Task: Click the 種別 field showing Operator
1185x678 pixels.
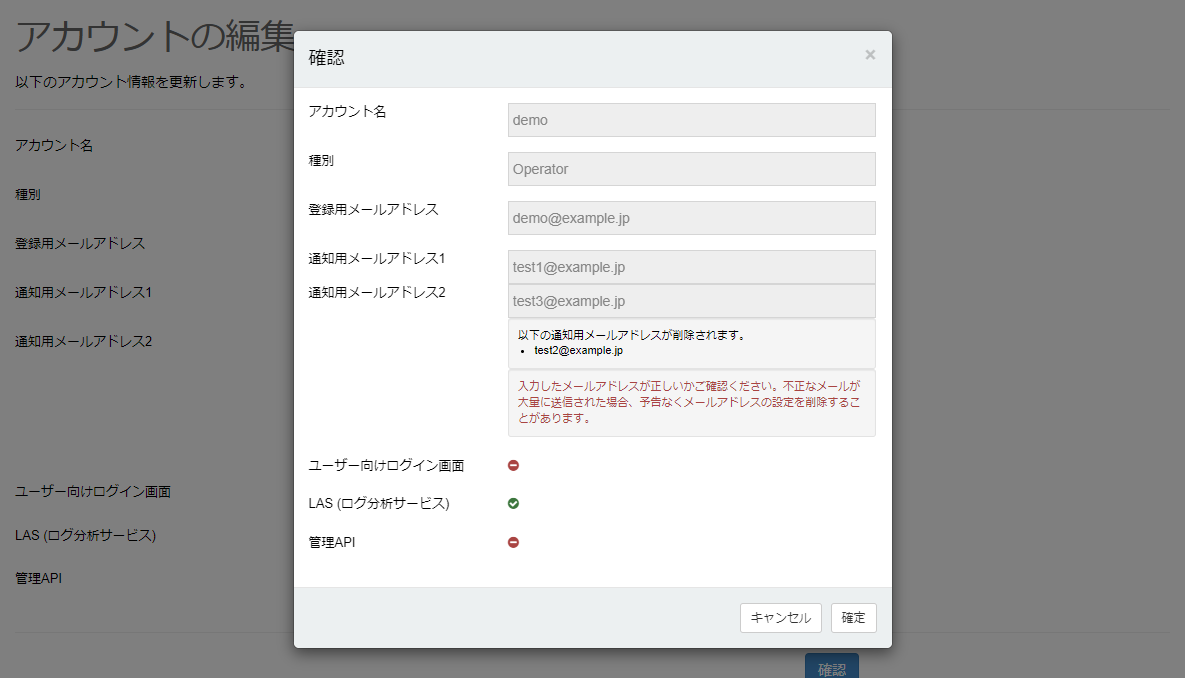Action: click(691, 168)
